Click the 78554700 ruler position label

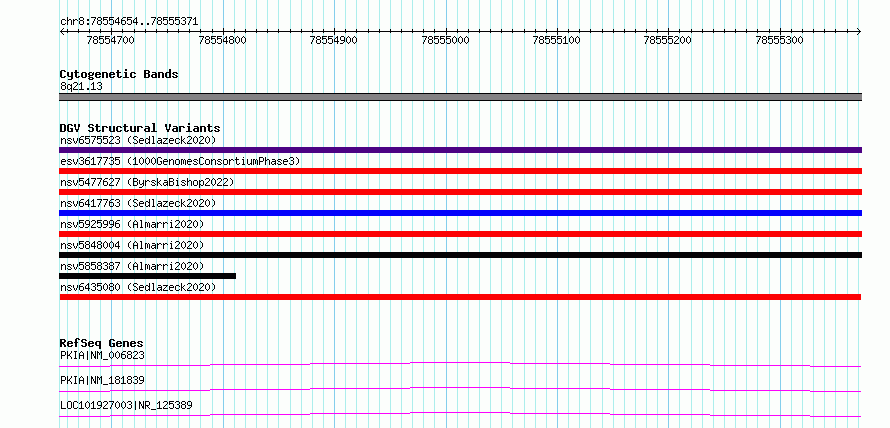[x=110, y=40]
